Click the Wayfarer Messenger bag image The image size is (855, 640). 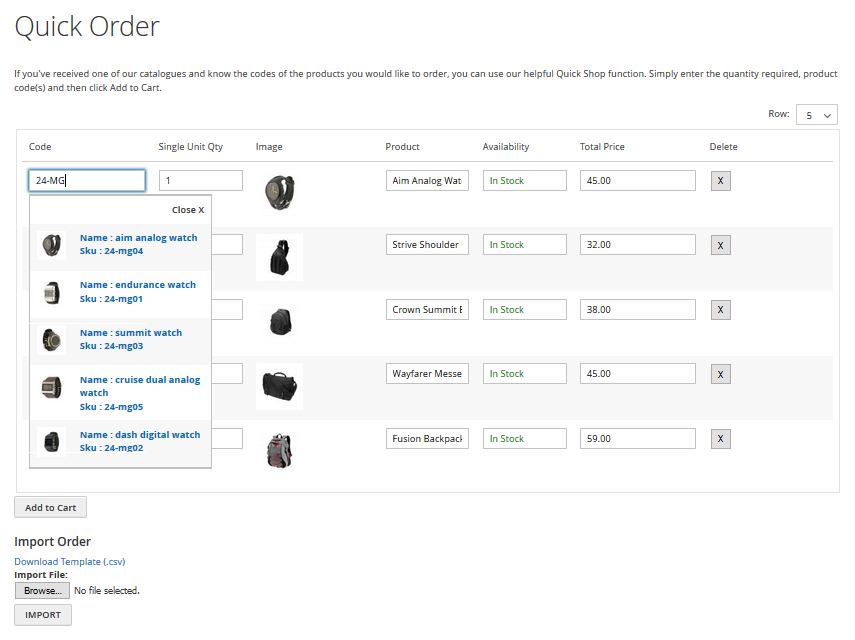279,385
